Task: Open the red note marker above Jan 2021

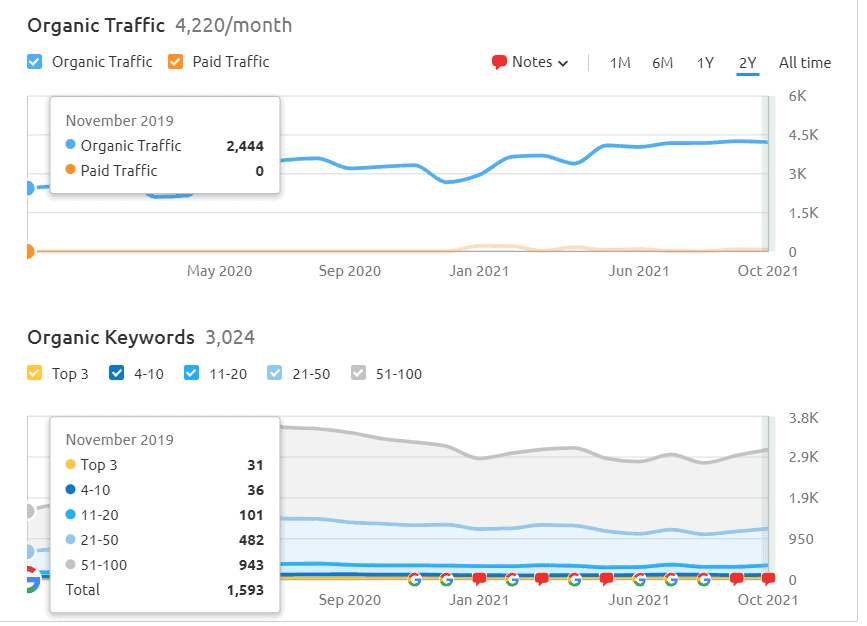Action: click(479, 579)
